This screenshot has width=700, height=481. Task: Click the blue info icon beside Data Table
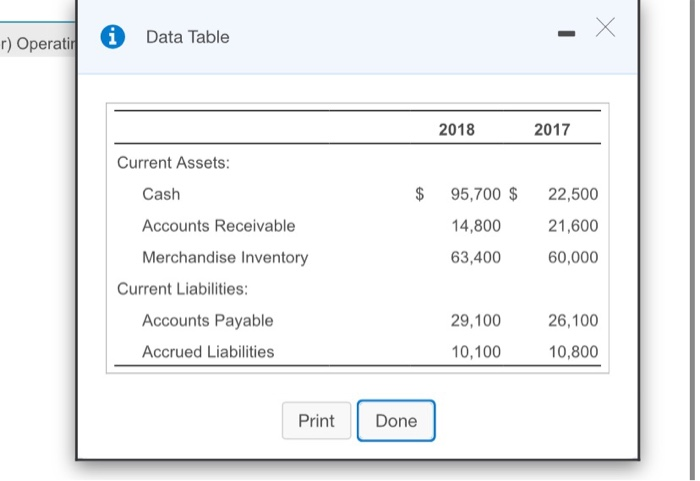(112, 37)
